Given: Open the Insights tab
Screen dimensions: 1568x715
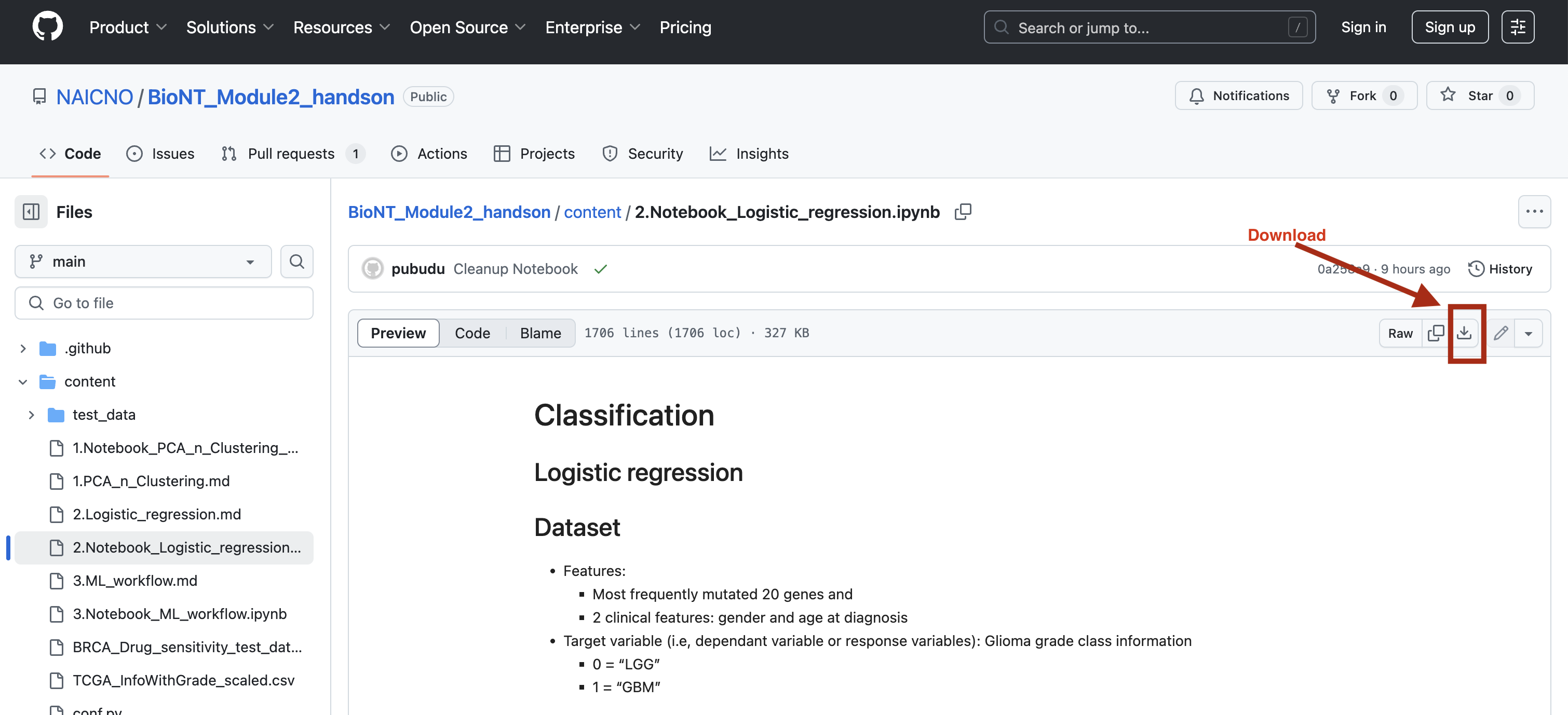Looking at the screenshot, I should pyautogui.click(x=749, y=154).
